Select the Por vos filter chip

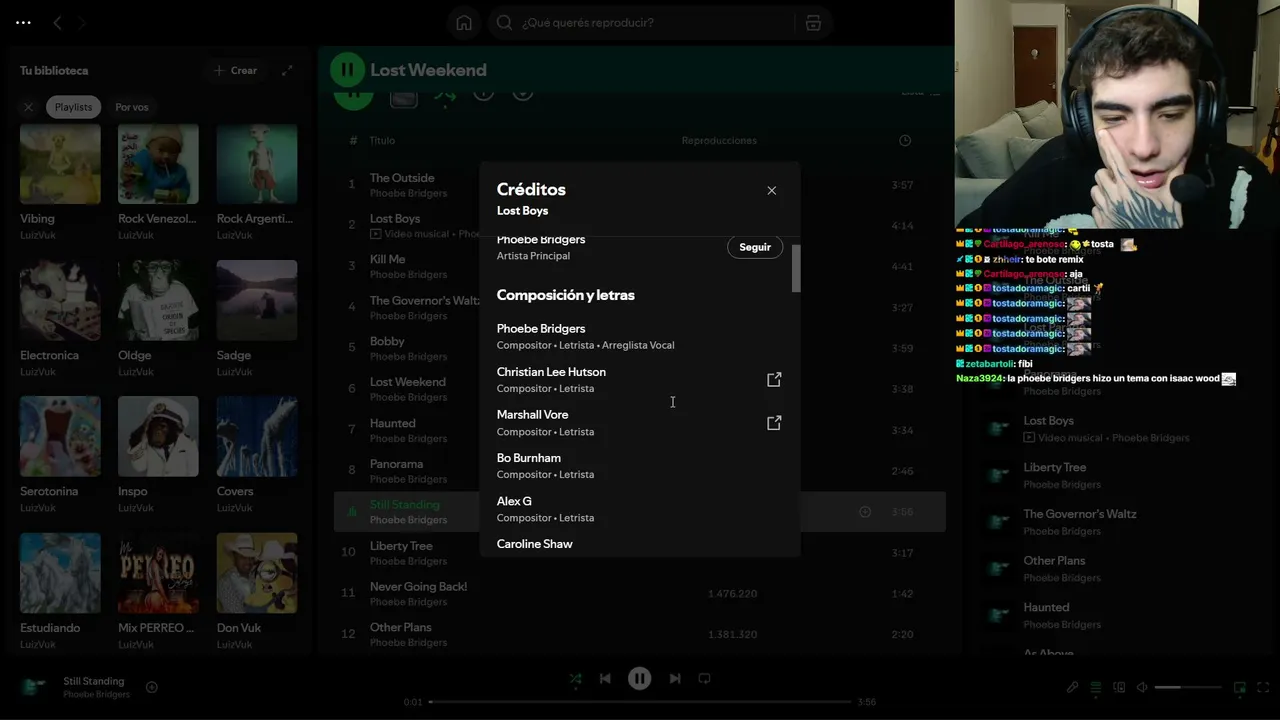point(132,107)
